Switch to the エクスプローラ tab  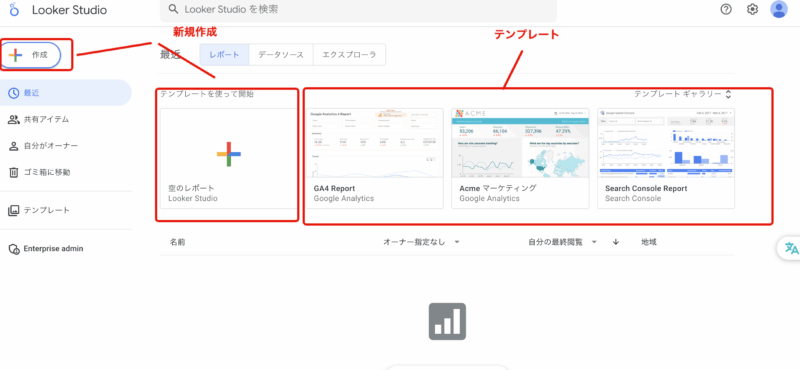tap(349, 55)
